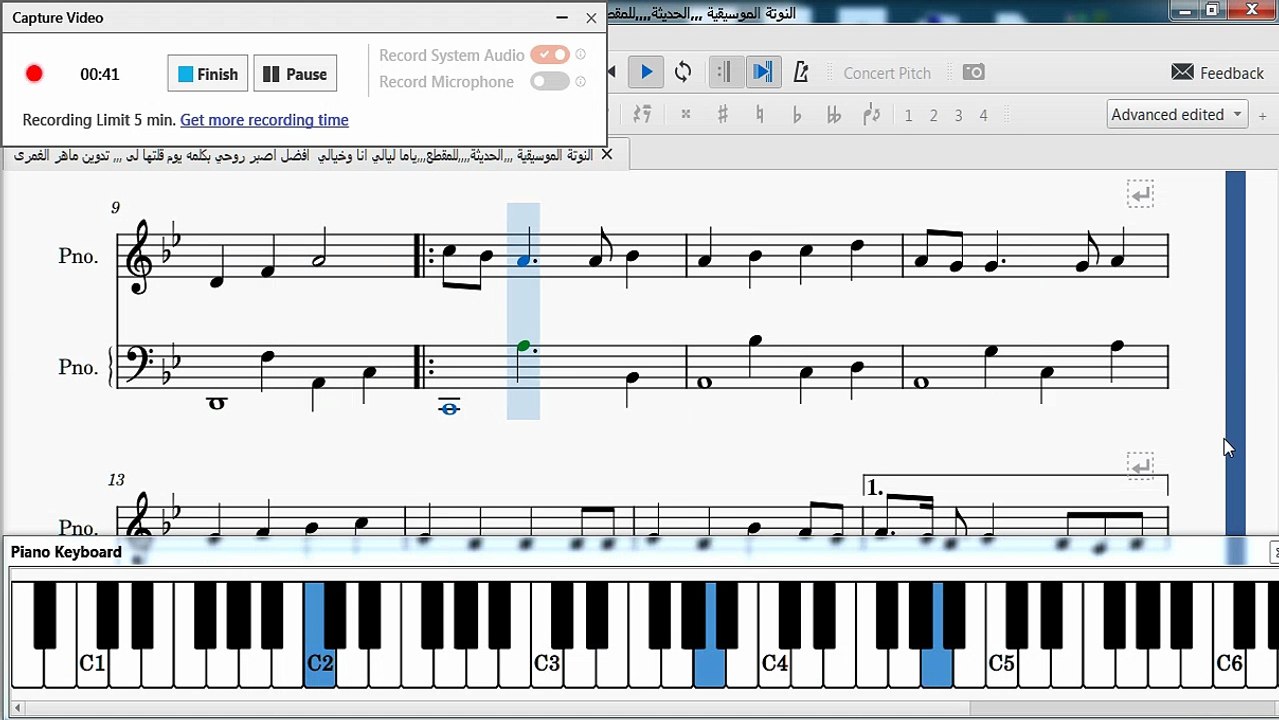The width and height of the screenshot is (1279, 720).
Task: Click the top staff Pno. instrument label
Action: point(78,256)
